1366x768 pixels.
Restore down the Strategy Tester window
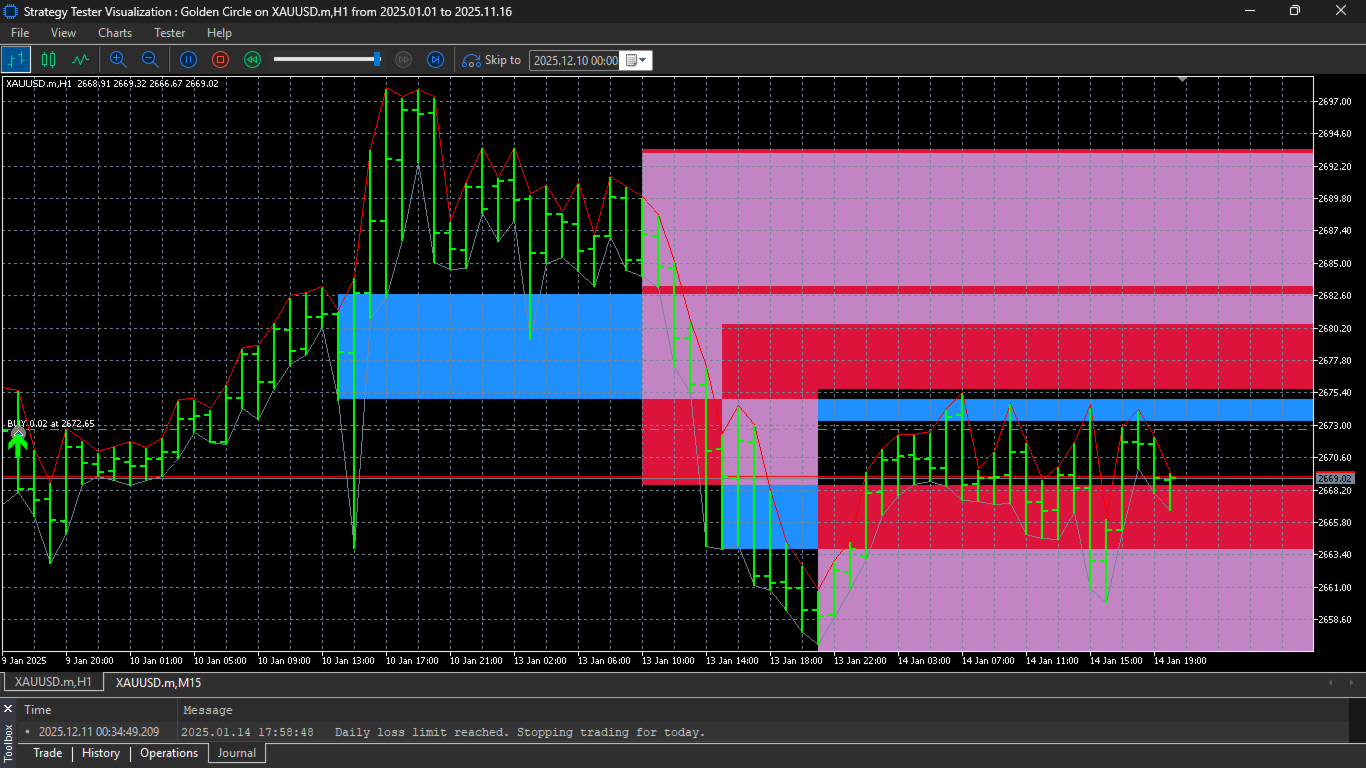[x=1295, y=11]
